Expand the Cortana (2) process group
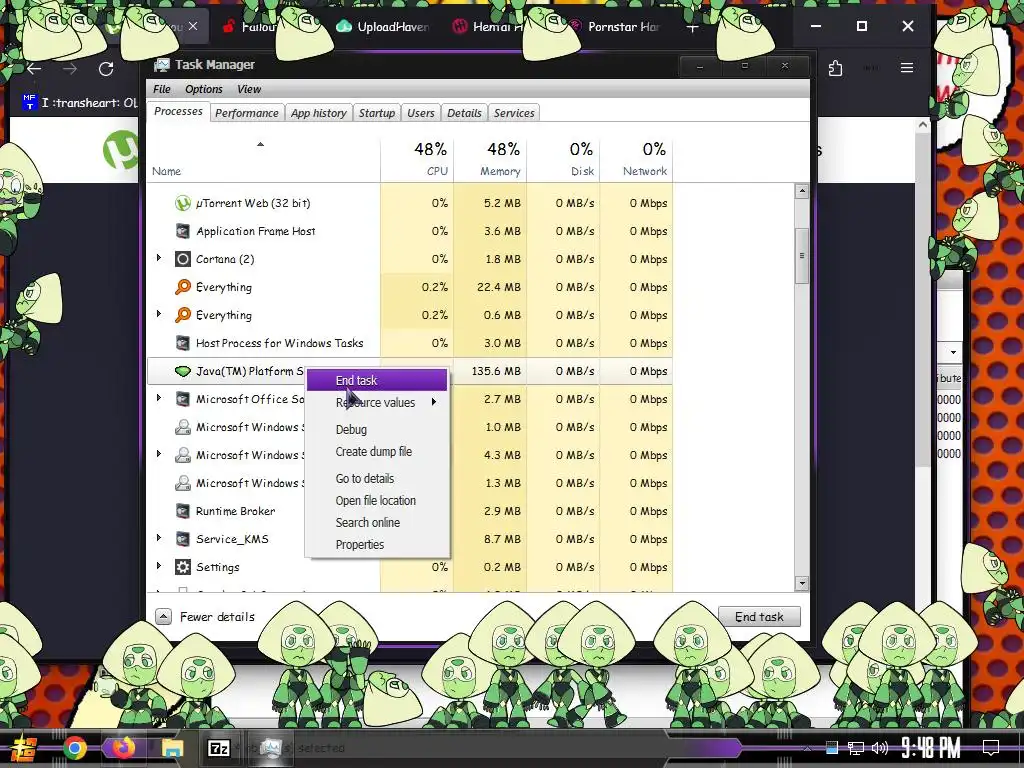Screen dimensions: 1024x768 click(159, 259)
